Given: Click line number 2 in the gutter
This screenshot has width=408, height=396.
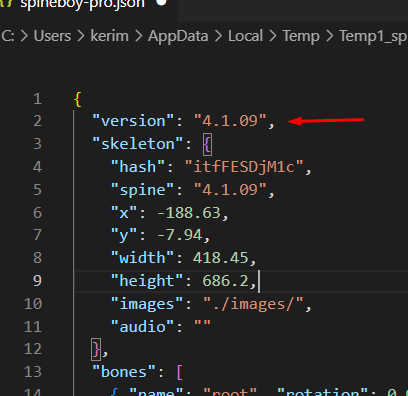Looking at the screenshot, I should click(x=37, y=121).
